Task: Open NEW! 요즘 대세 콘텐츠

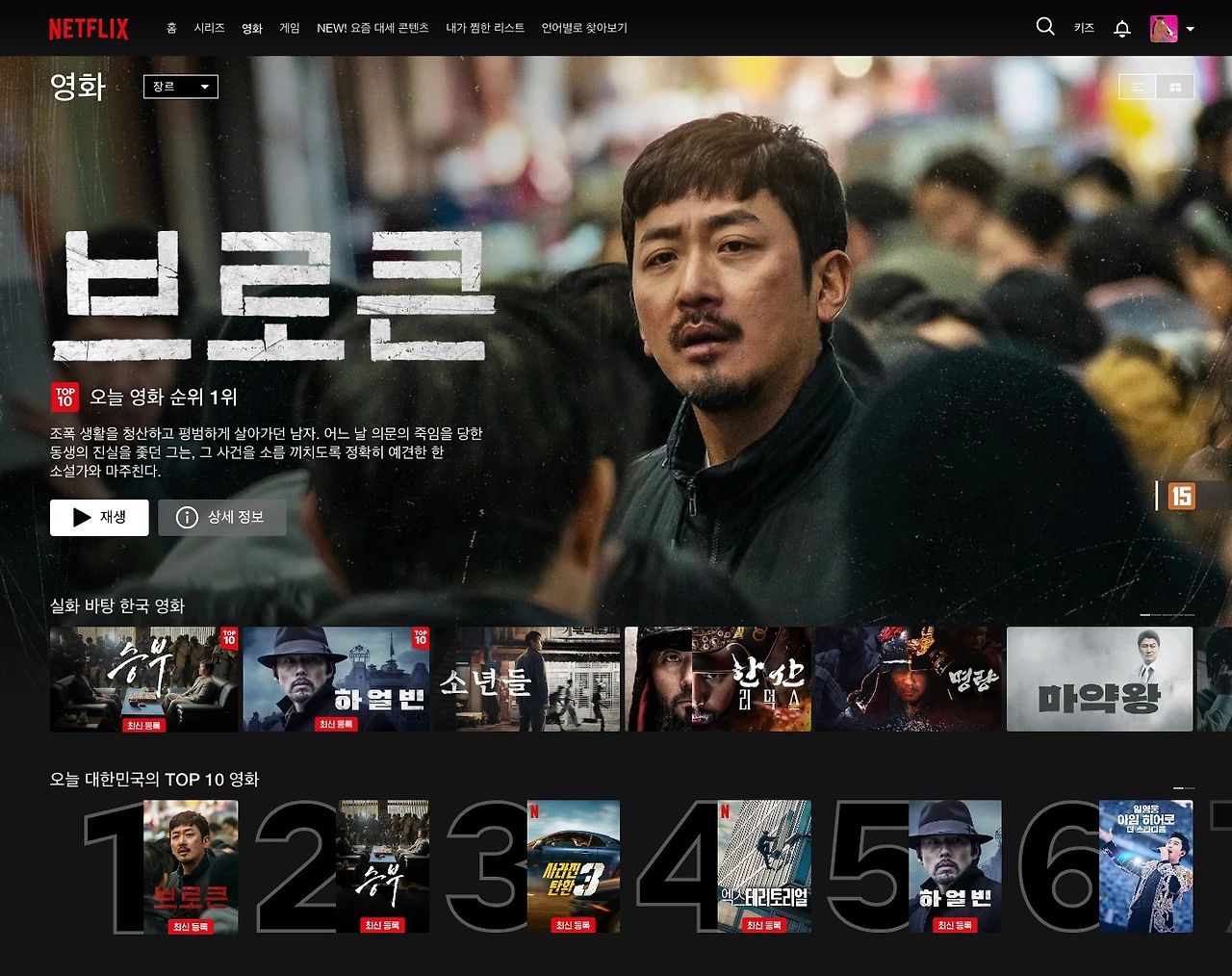Action: (372, 29)
